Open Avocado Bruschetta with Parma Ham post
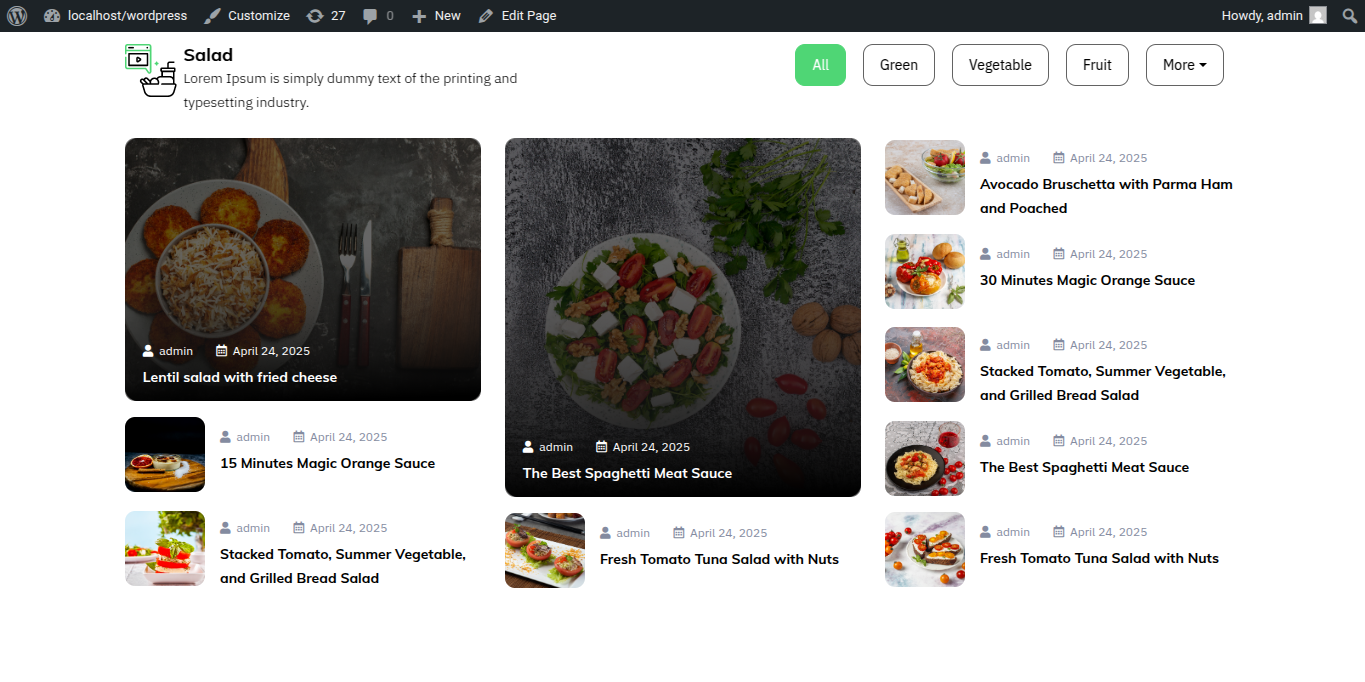This screenshot has height=682, width=1365. [1106, 196]
